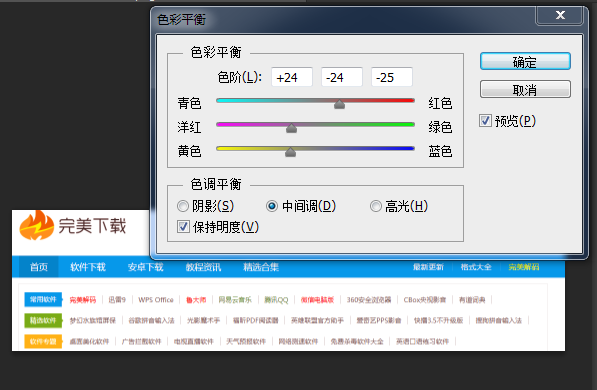Screen dimensions: 597x390
Task: Click the 首页 tab in the page image
Action: 39,267
